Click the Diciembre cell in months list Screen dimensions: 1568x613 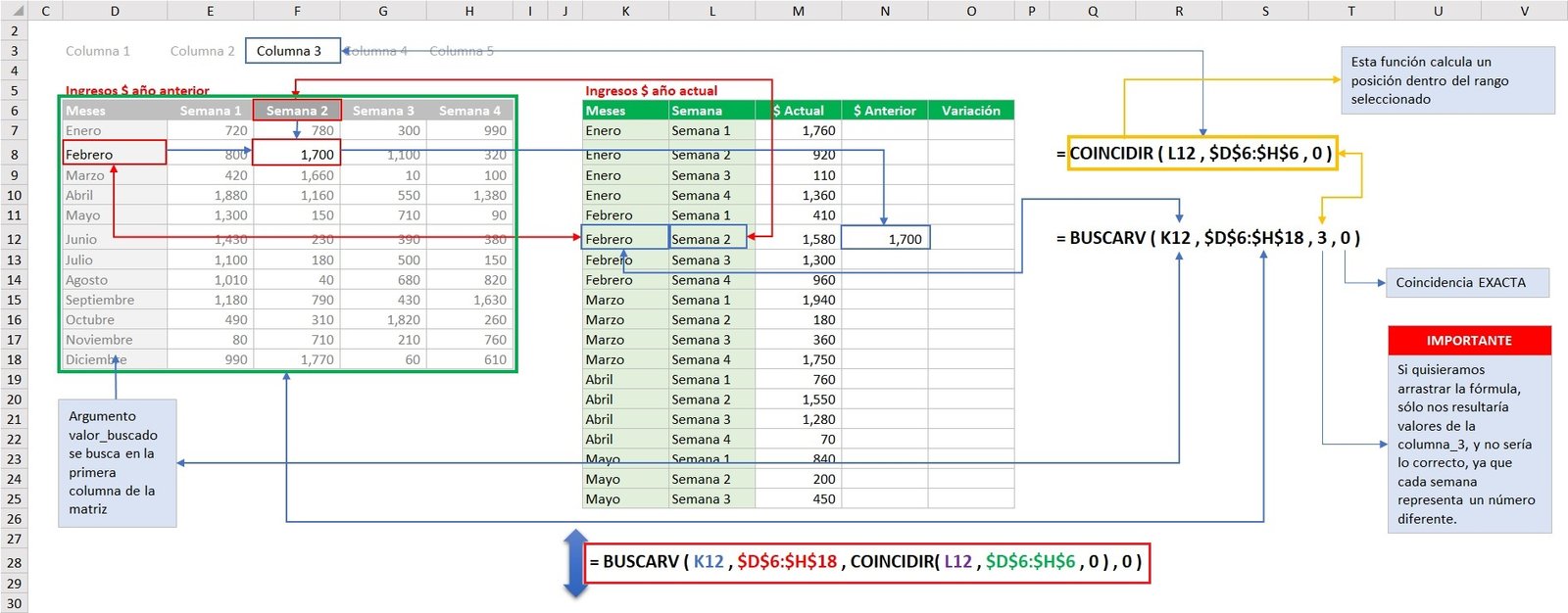pyautogui.click(x=97, y=359)
